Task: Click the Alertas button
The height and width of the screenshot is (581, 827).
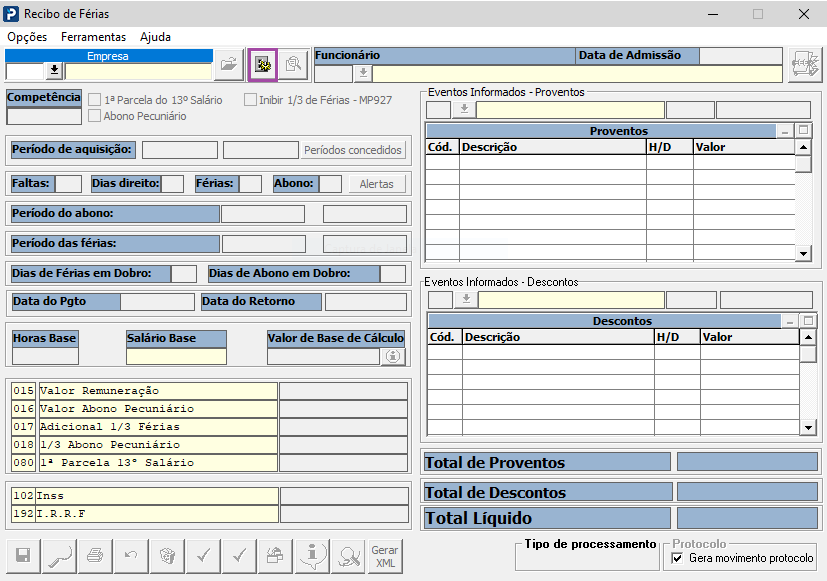Action: (x=377, y=184)
